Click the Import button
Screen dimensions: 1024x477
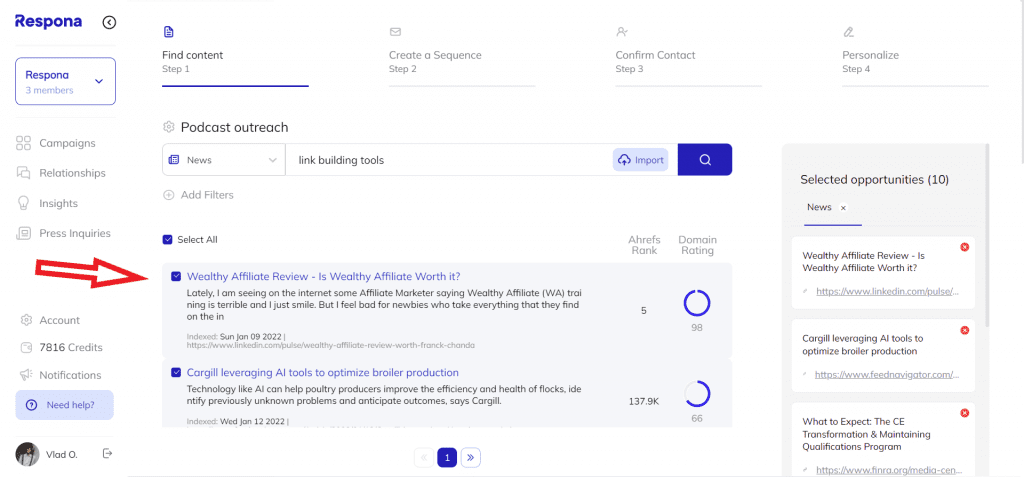coord(641,159)
